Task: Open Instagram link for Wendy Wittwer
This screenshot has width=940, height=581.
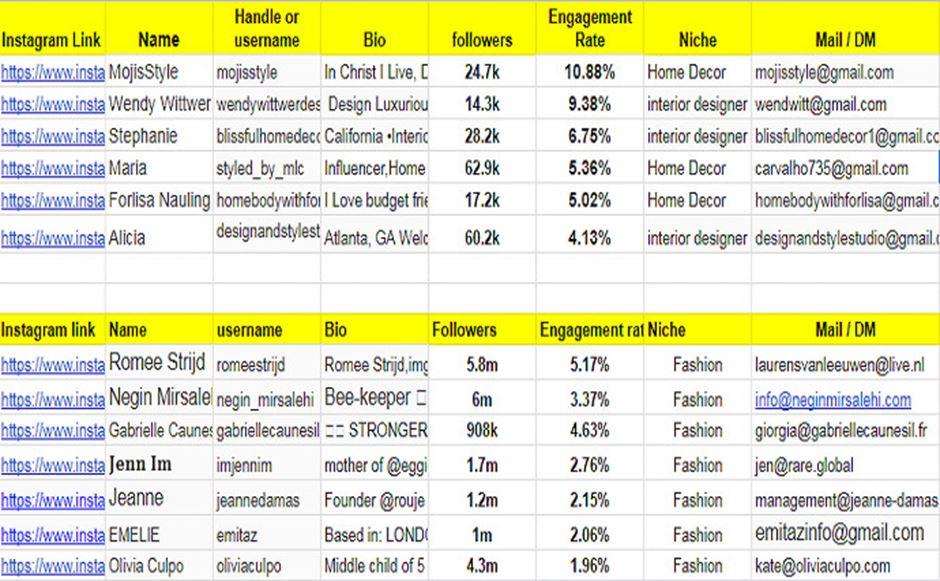Action: pyautogui.click(x=52, y=105)
